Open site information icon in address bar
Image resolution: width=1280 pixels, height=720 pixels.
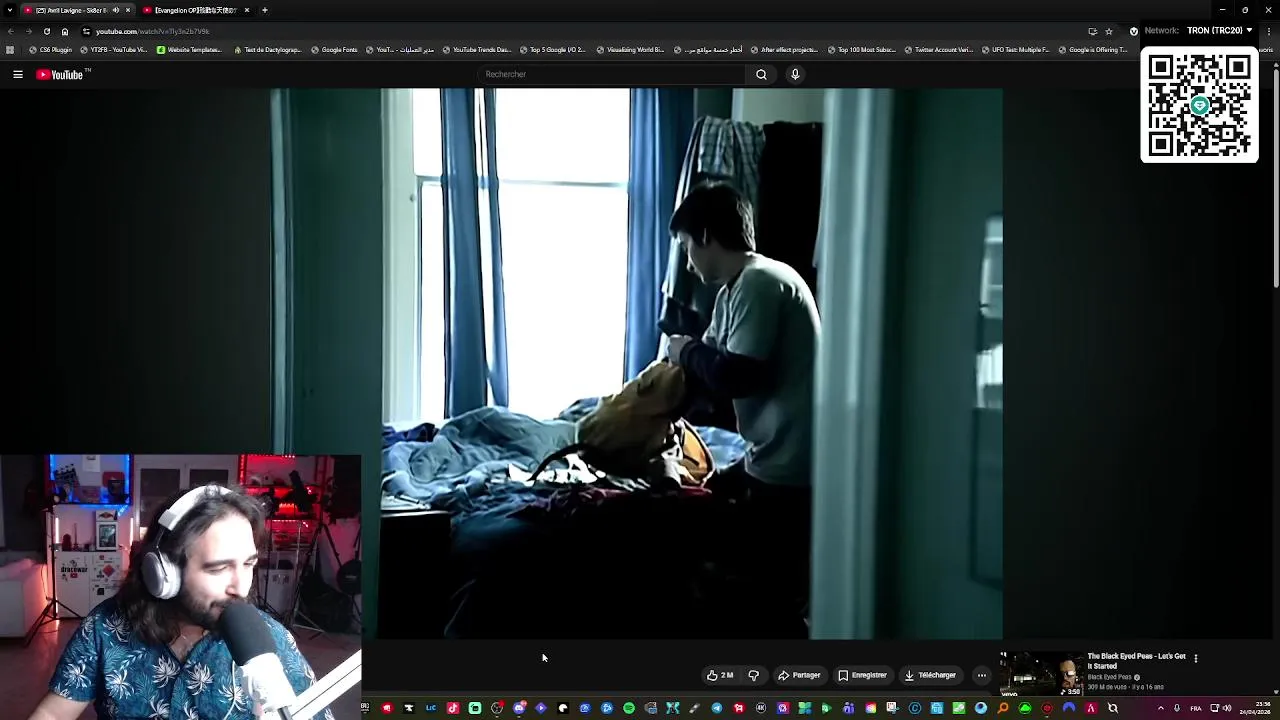coord(86,31)
